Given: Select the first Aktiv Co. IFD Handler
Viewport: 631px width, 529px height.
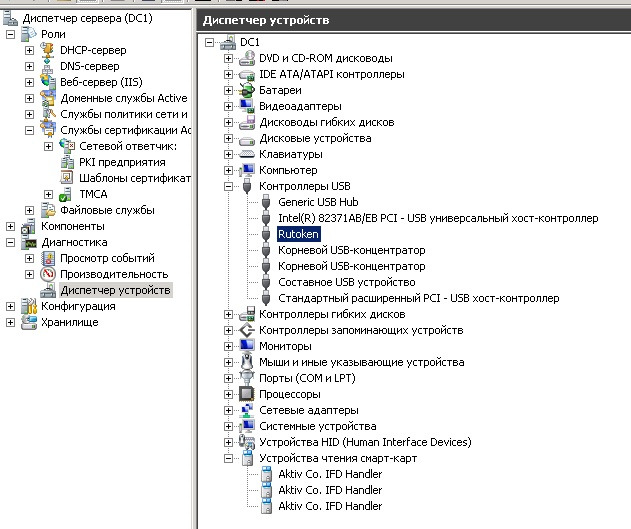Looking at the screenshot, I should click(329, 474).
